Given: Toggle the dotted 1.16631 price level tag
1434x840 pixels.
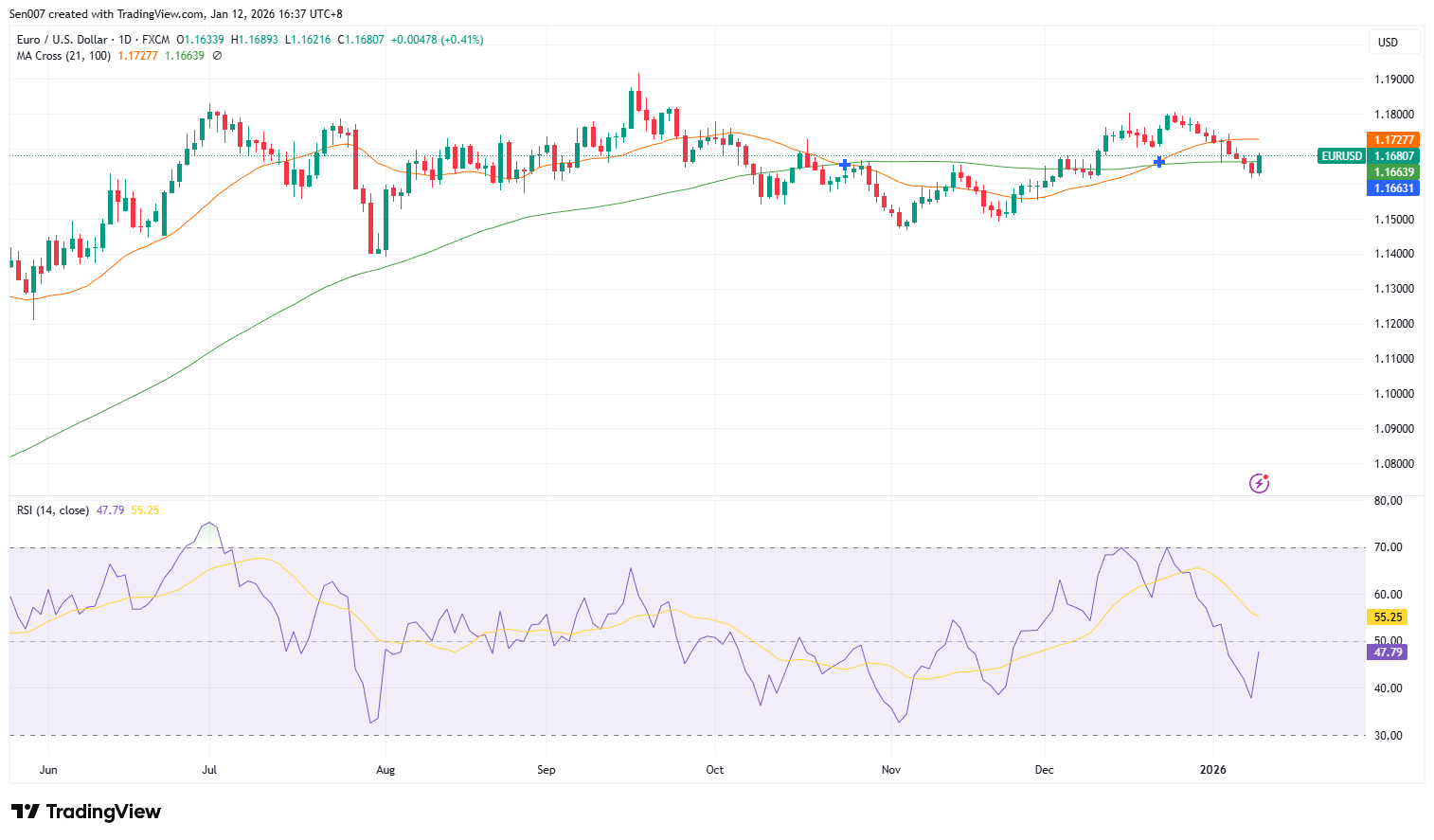Looking at the screenshot, I should [x=1393, y=188].
